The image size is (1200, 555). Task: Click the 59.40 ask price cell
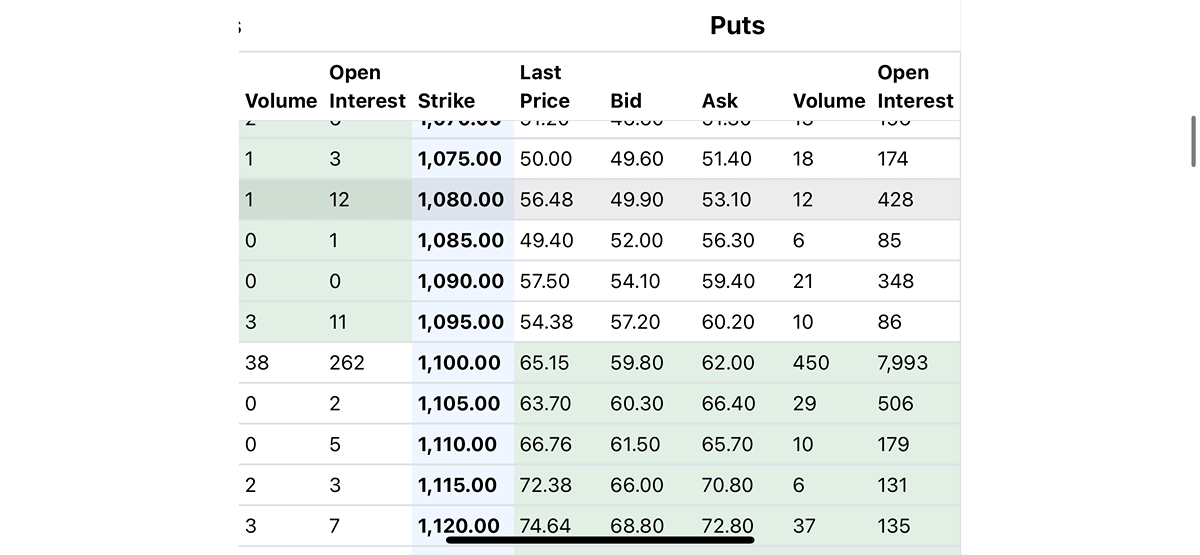tap(728, 281)
